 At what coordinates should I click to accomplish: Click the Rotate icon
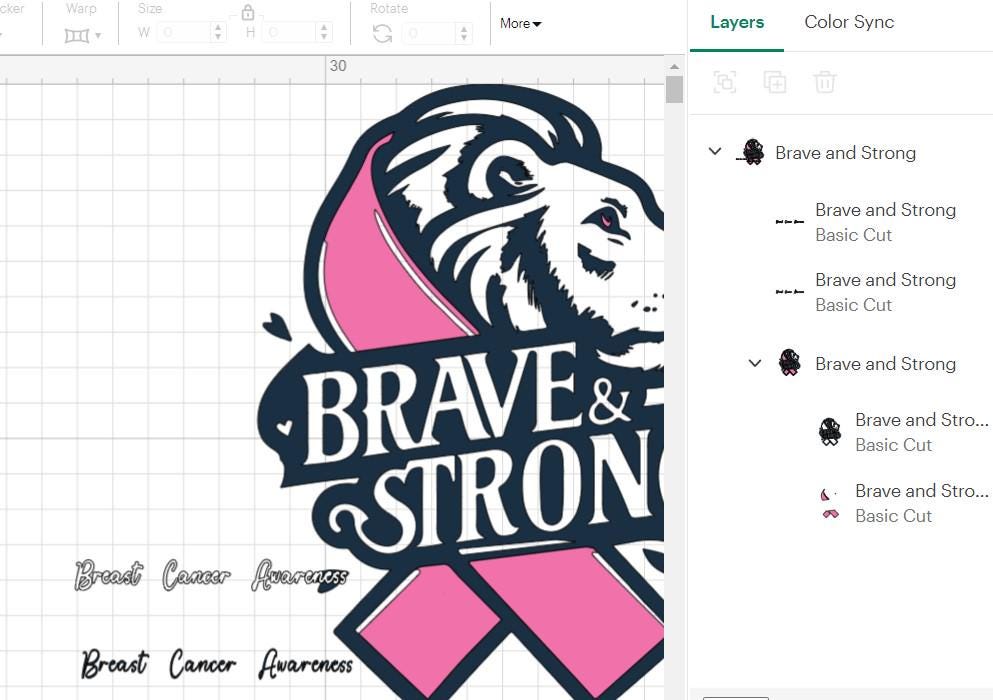(x=383, y=33)
